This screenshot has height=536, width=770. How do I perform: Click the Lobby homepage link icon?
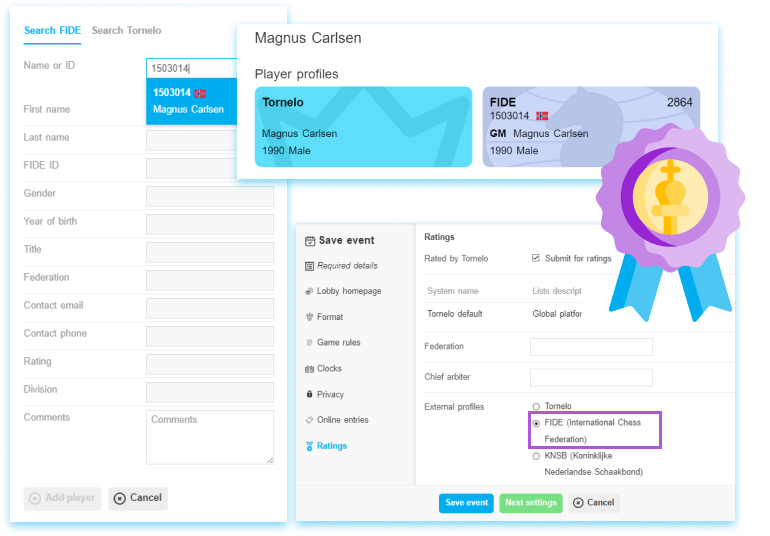[x=309, y=291]
